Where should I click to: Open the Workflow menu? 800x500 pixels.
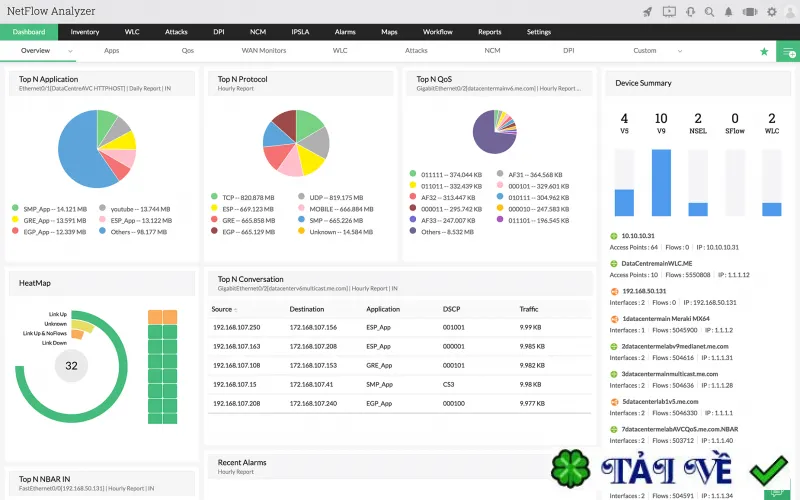[x=437, y=32]
